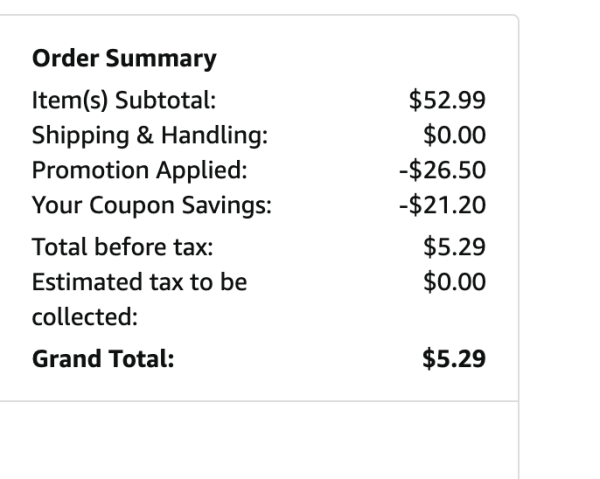Click the Total before tax $5.29 amount

pos(454,247)
